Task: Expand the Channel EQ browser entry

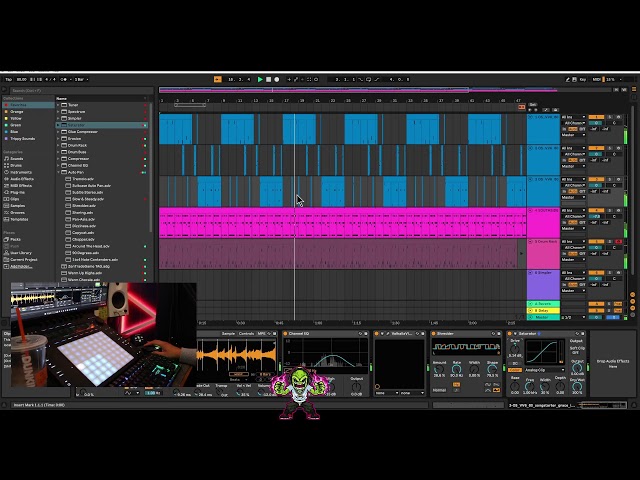Action: [x=58, y=165]
